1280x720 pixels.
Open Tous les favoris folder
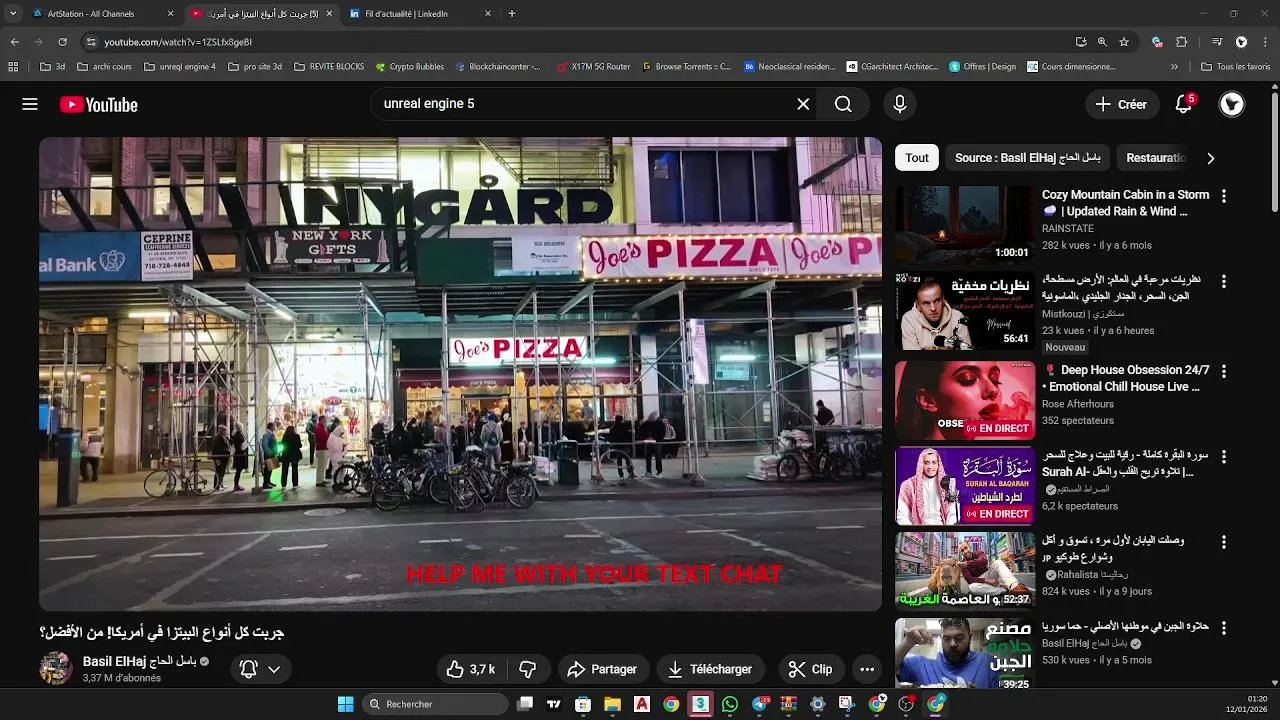pyautogui.click(x=1235, y=67)
